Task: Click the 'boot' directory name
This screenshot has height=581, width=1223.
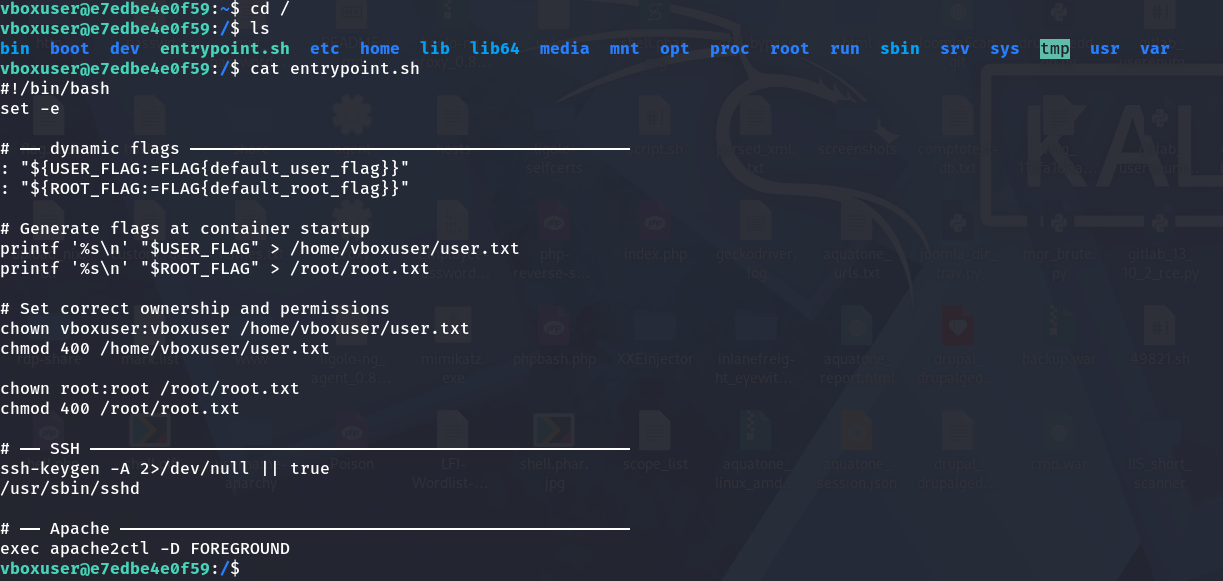Action: point(70,48)
